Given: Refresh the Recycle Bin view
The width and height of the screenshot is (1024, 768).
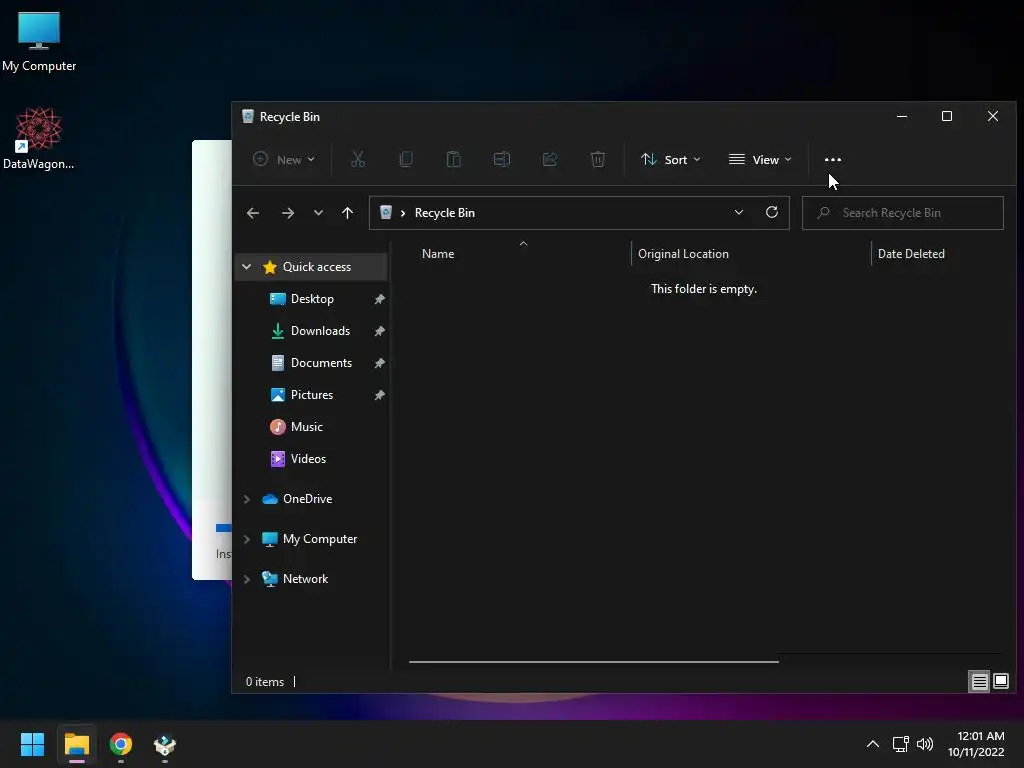Looking at the screenshot, I should click(x=772, y=212).
